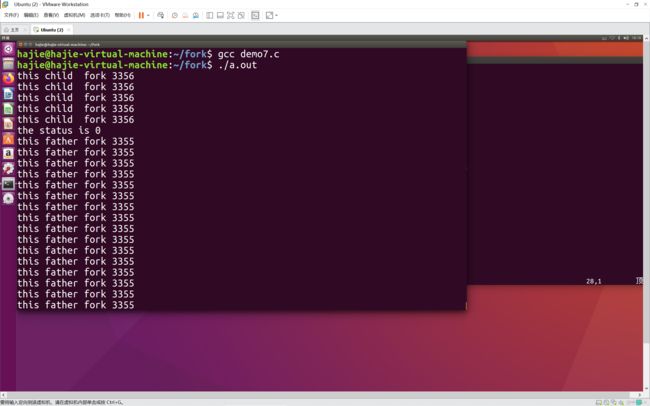
Task: Open the dropdown arrow next to the pause button
Action: [148, 16]
